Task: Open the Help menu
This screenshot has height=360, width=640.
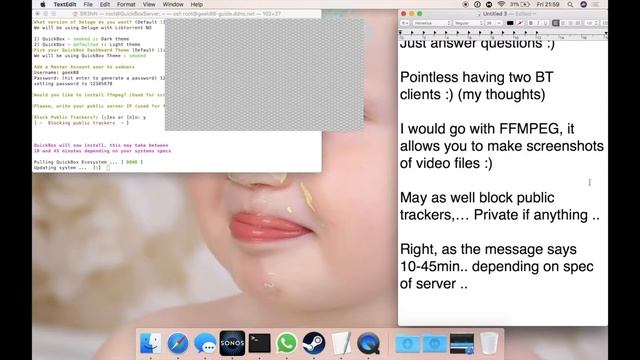Action: [197, 4]
